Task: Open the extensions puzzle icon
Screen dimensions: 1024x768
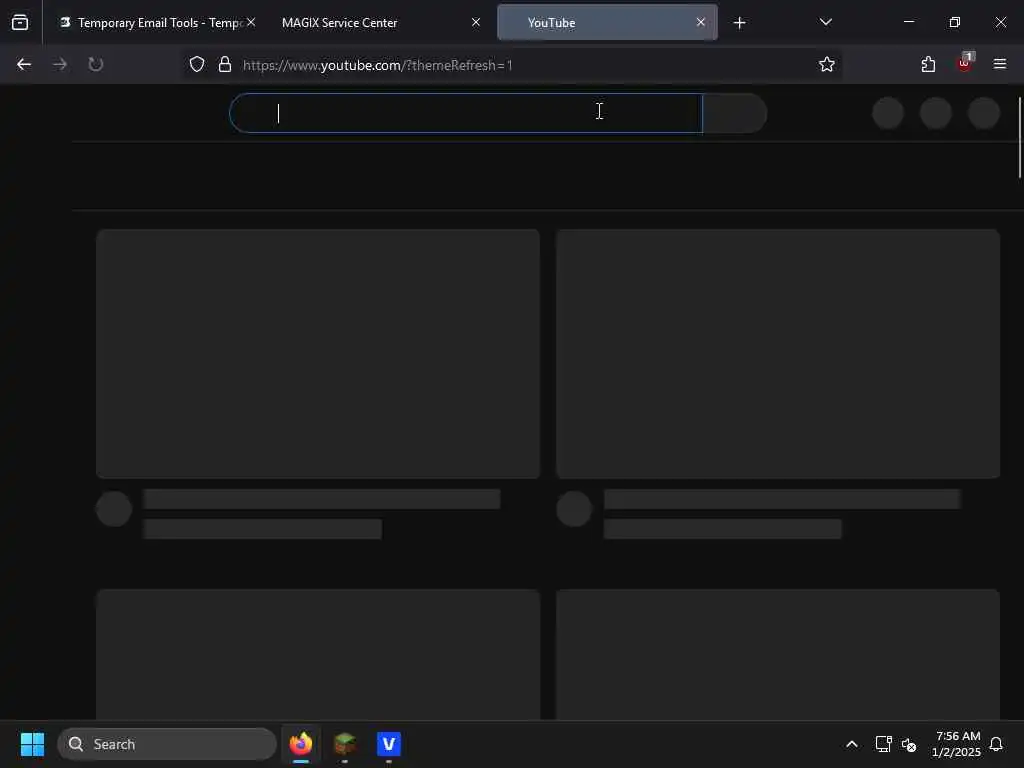Action: (928, 64)
